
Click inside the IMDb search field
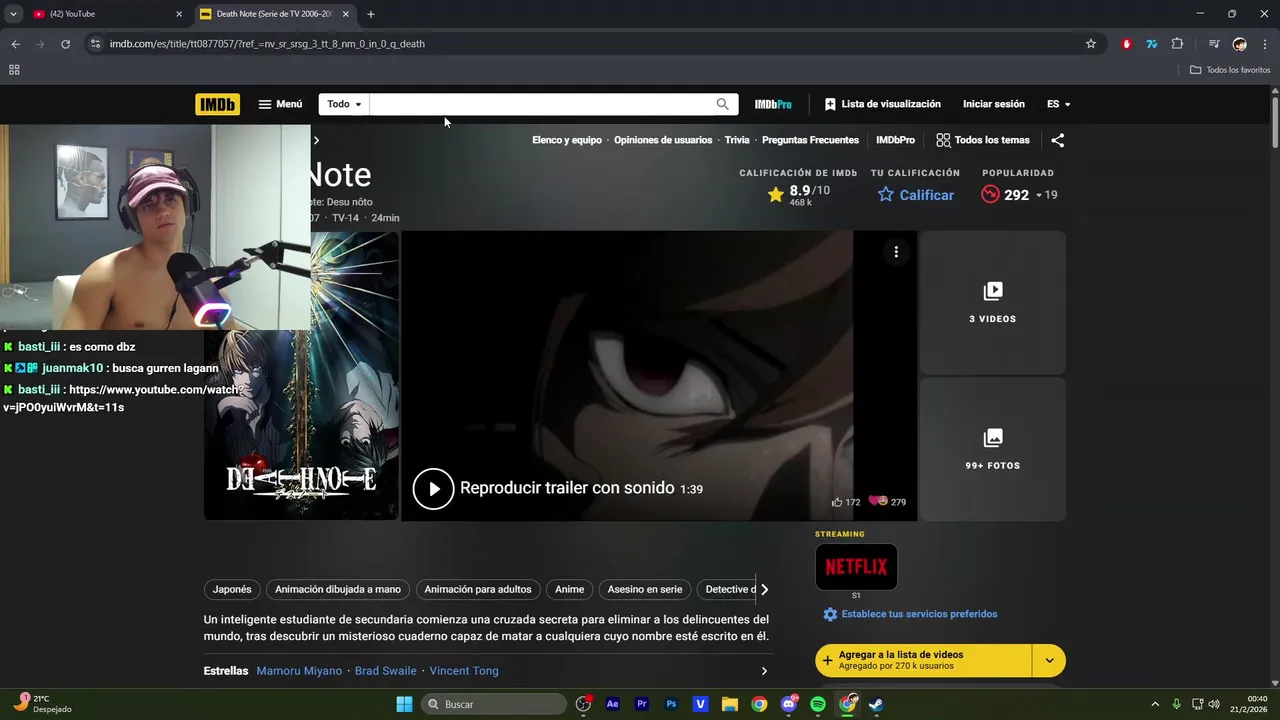tap(539, 104)
